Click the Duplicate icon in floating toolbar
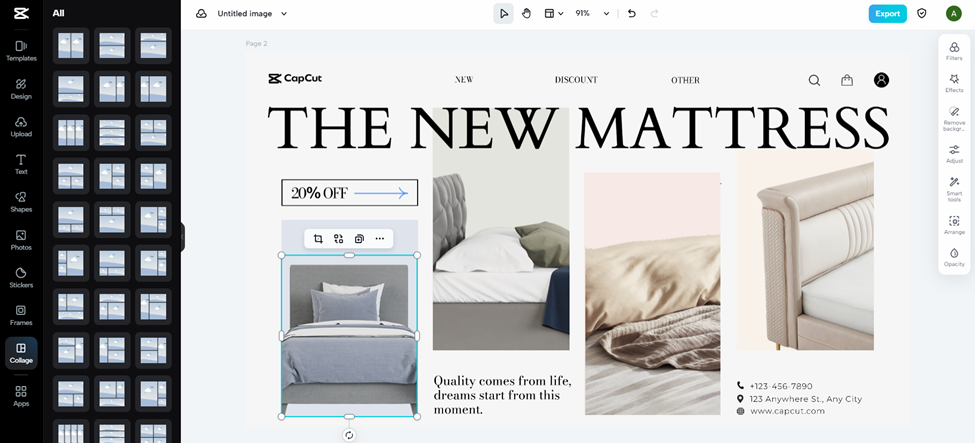Viewport: 975px width, 443px height. click(359, 239)
